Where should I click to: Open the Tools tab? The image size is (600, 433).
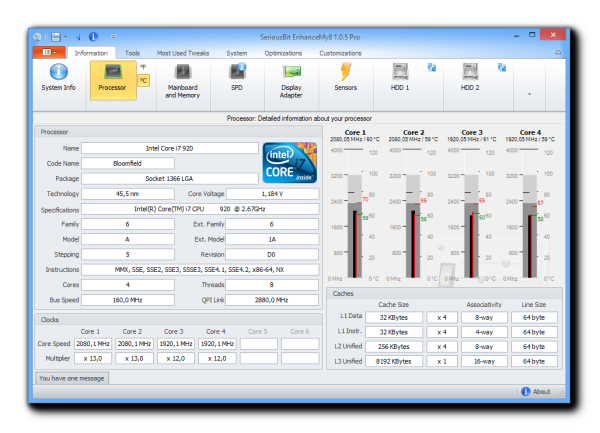pyautogui.click(x=132, y=53)
